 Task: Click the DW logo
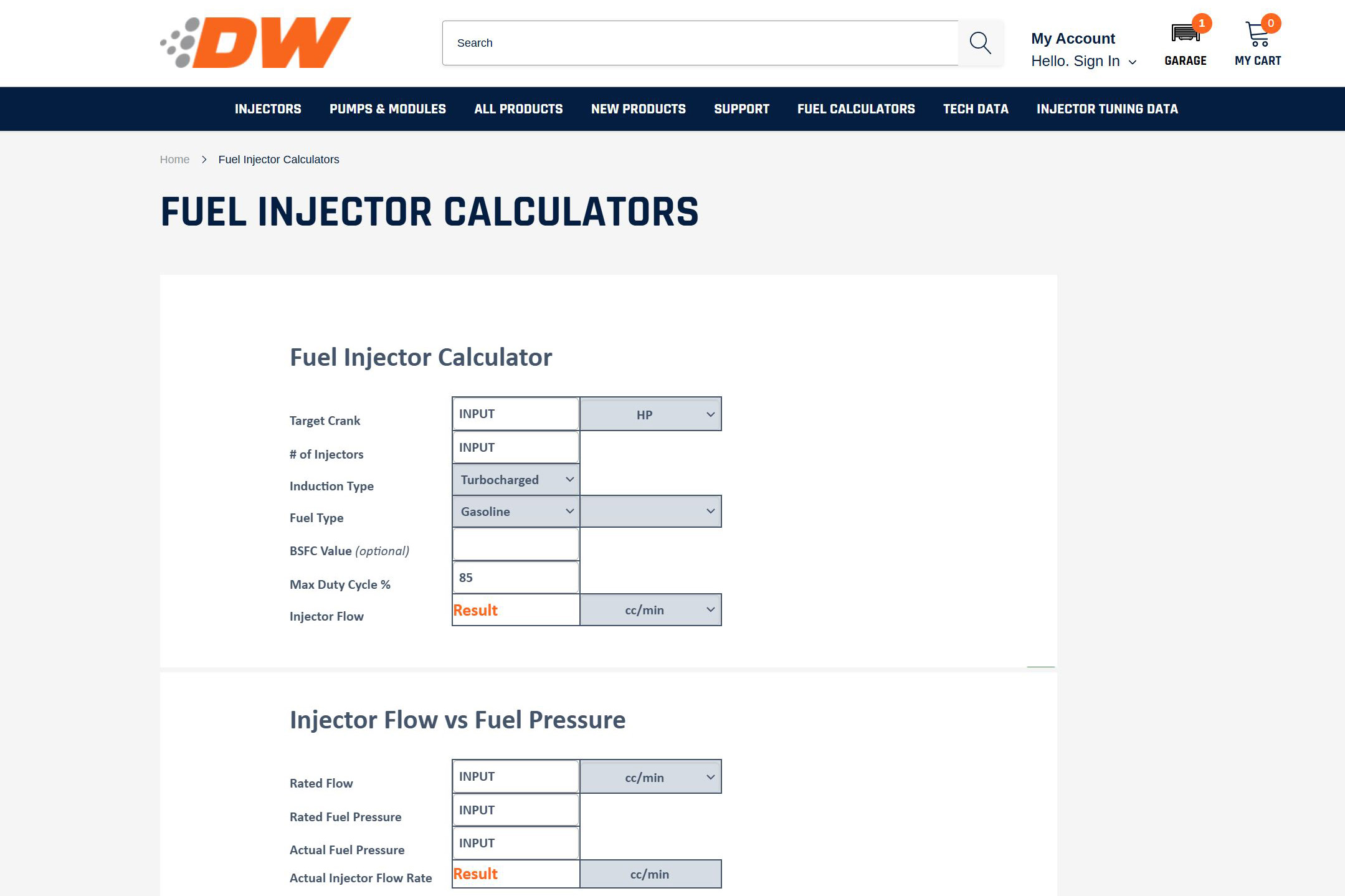click(x=255, y=42)
